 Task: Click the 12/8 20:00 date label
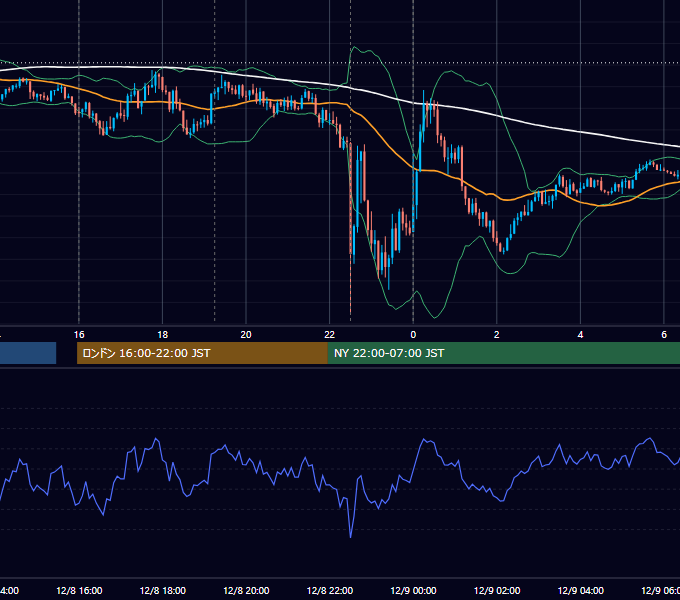(246, 590)
